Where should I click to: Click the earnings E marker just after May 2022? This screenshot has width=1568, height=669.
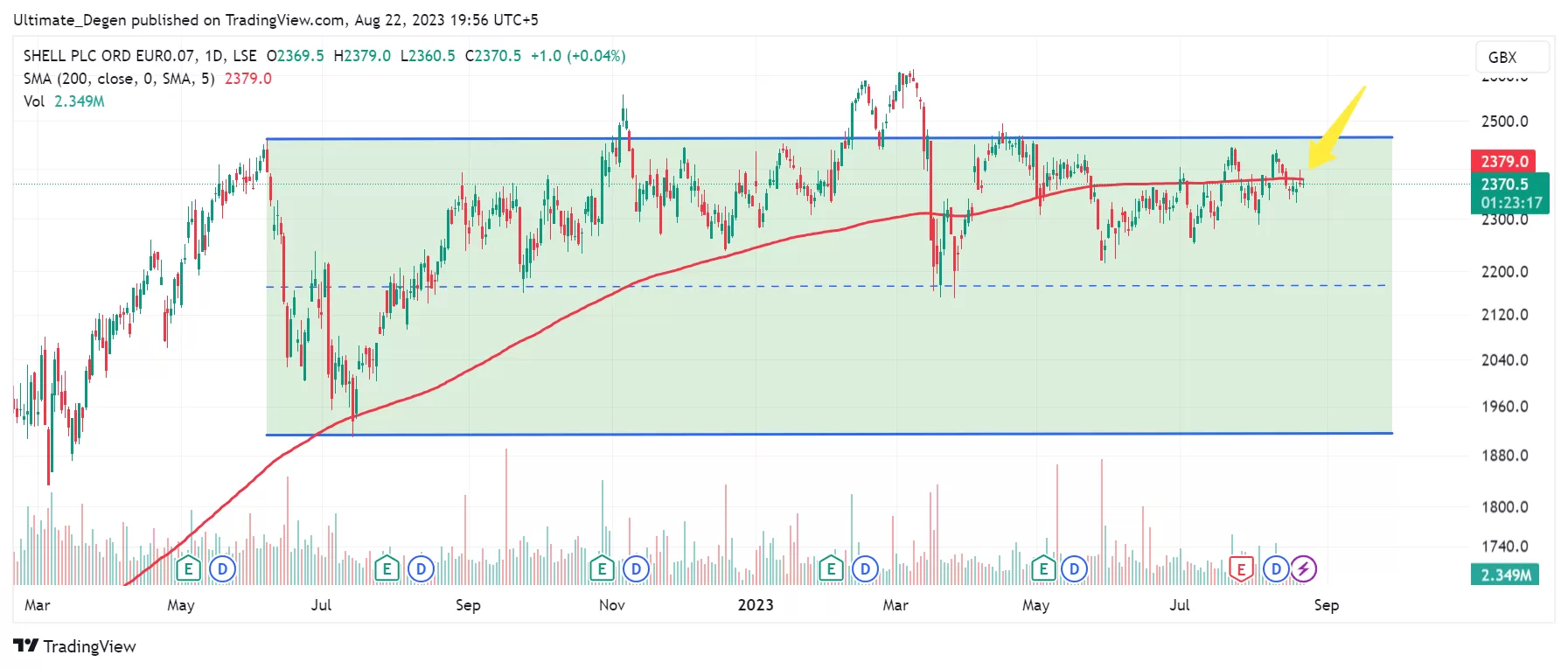[x=188, y=569]
